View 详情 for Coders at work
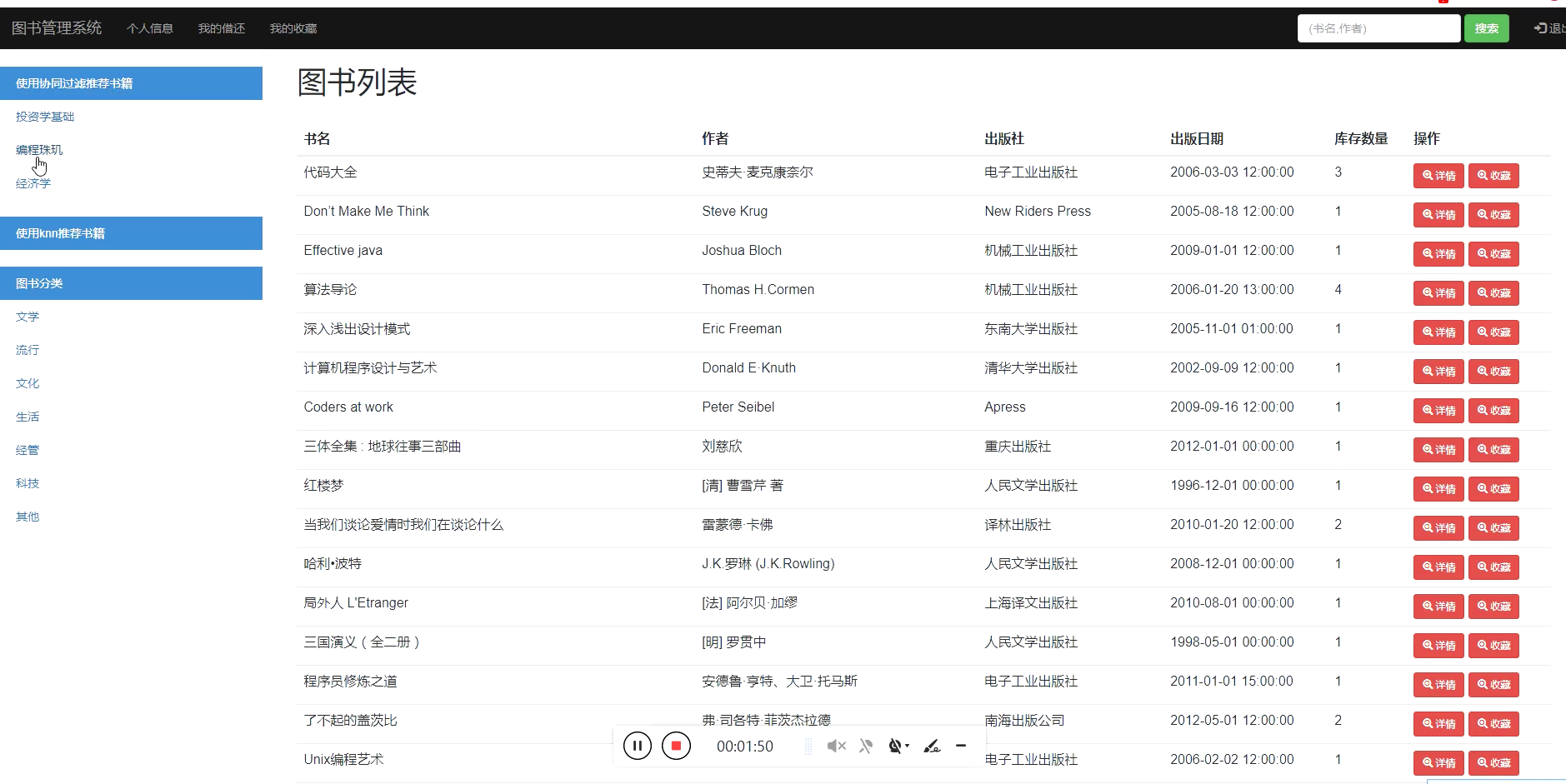This screenshot has height=784, width=1566. [x=1438, y=411]
